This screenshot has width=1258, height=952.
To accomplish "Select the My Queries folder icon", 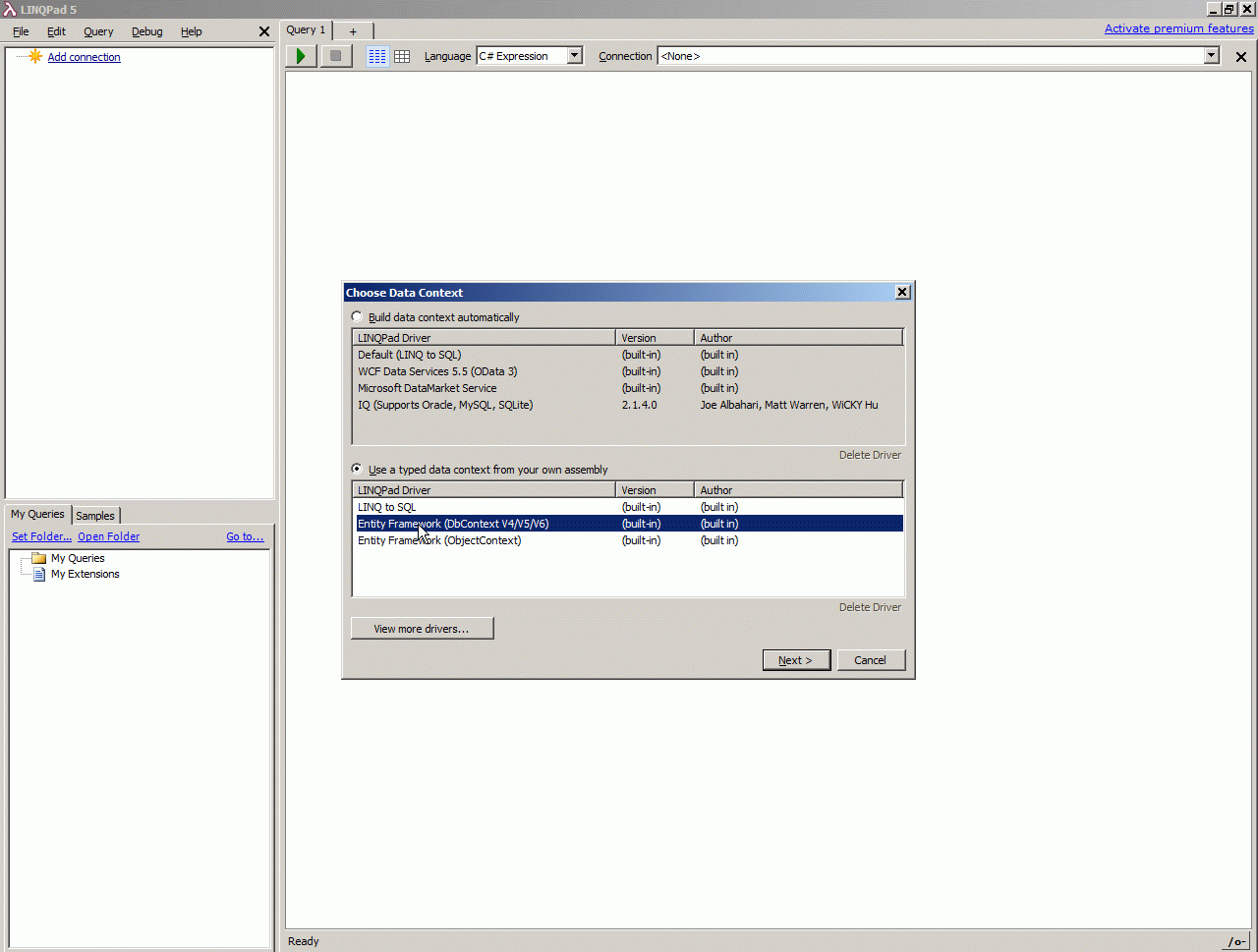I will [39, 558].
